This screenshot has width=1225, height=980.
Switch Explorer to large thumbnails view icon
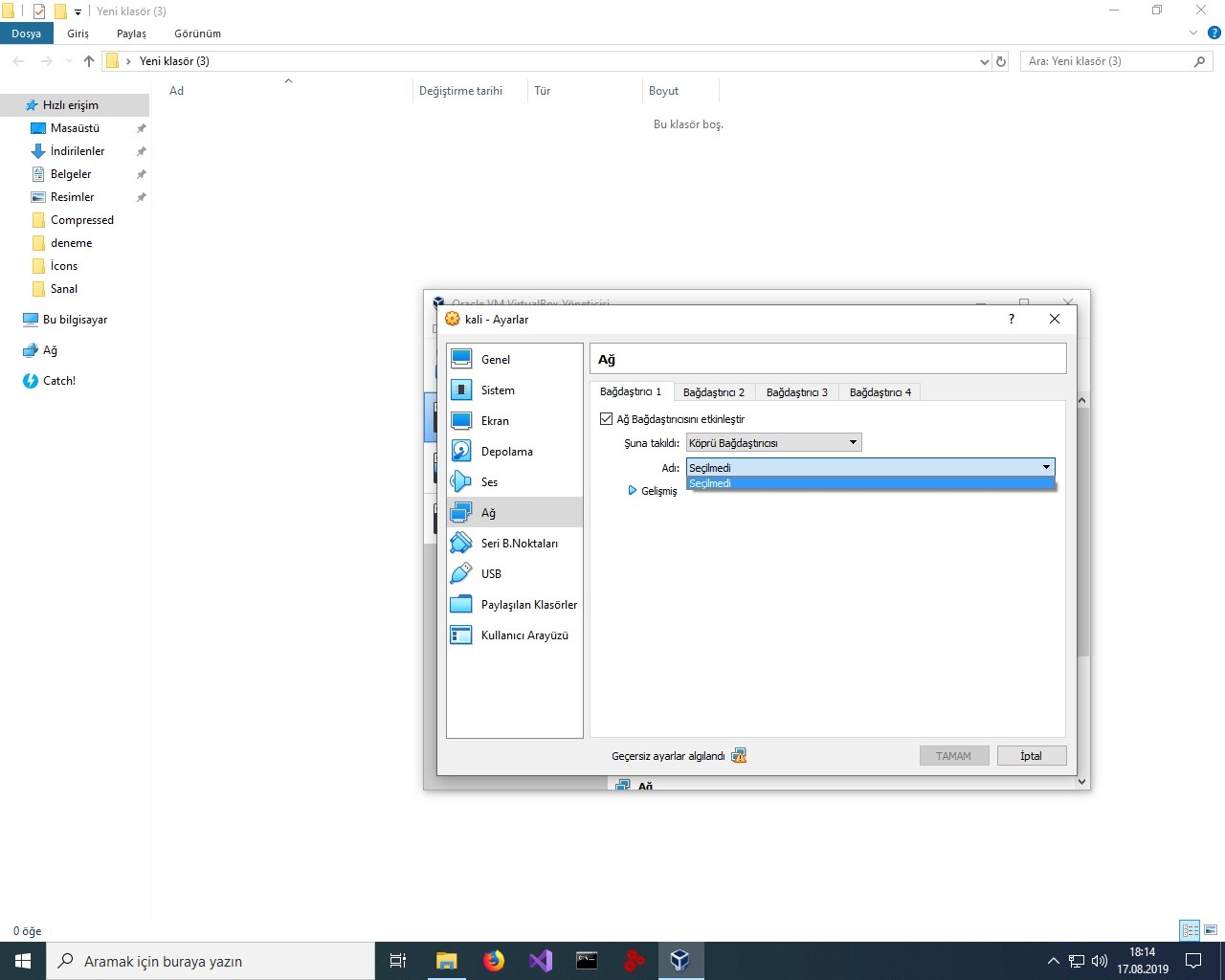click(1211, 930)
